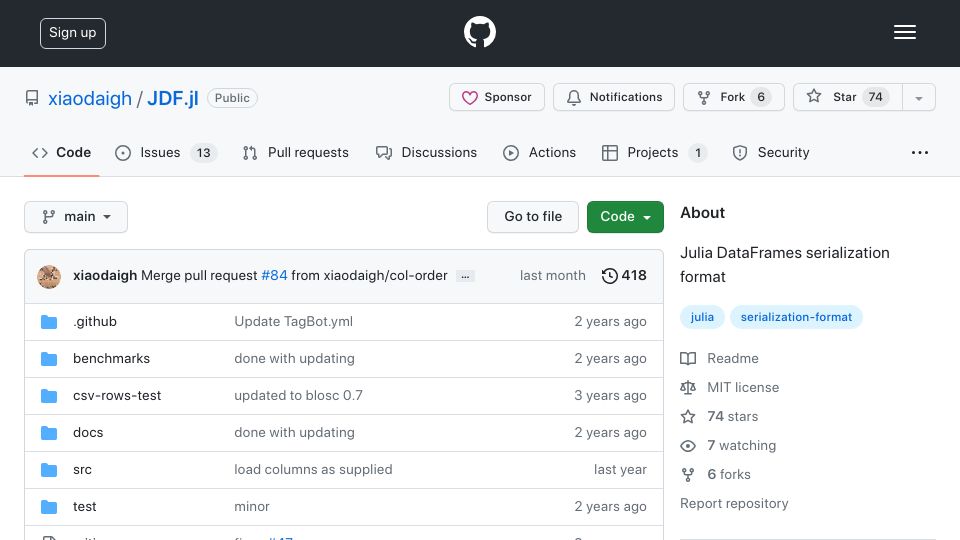Click '3 years ago' on csv-rows-test row
Screen dimensions: 960x540
point(610,396)
